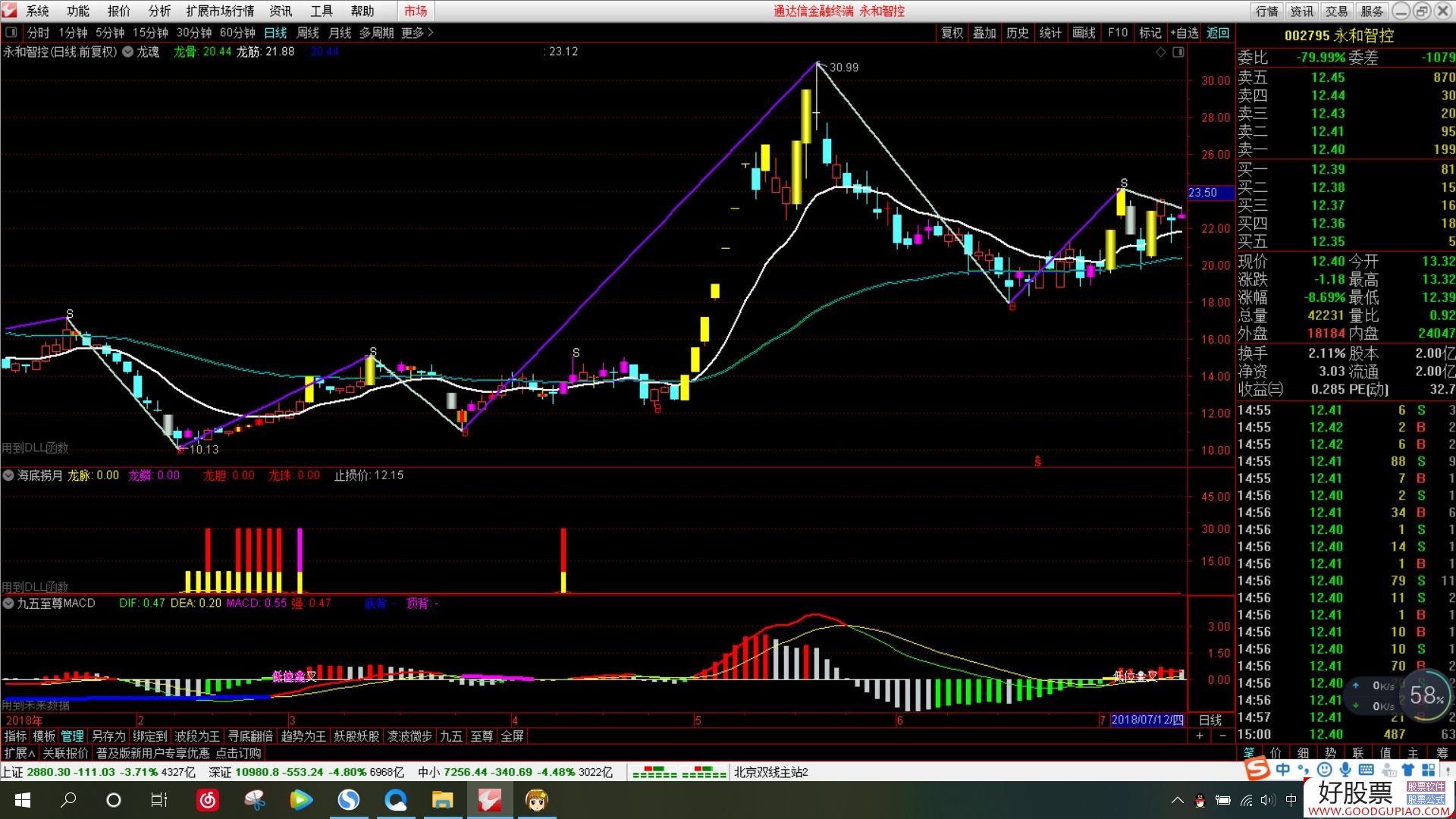1456x819 pixels.
Task: Select 势 tab under trade list
Action: click(x=1330, y=752)
